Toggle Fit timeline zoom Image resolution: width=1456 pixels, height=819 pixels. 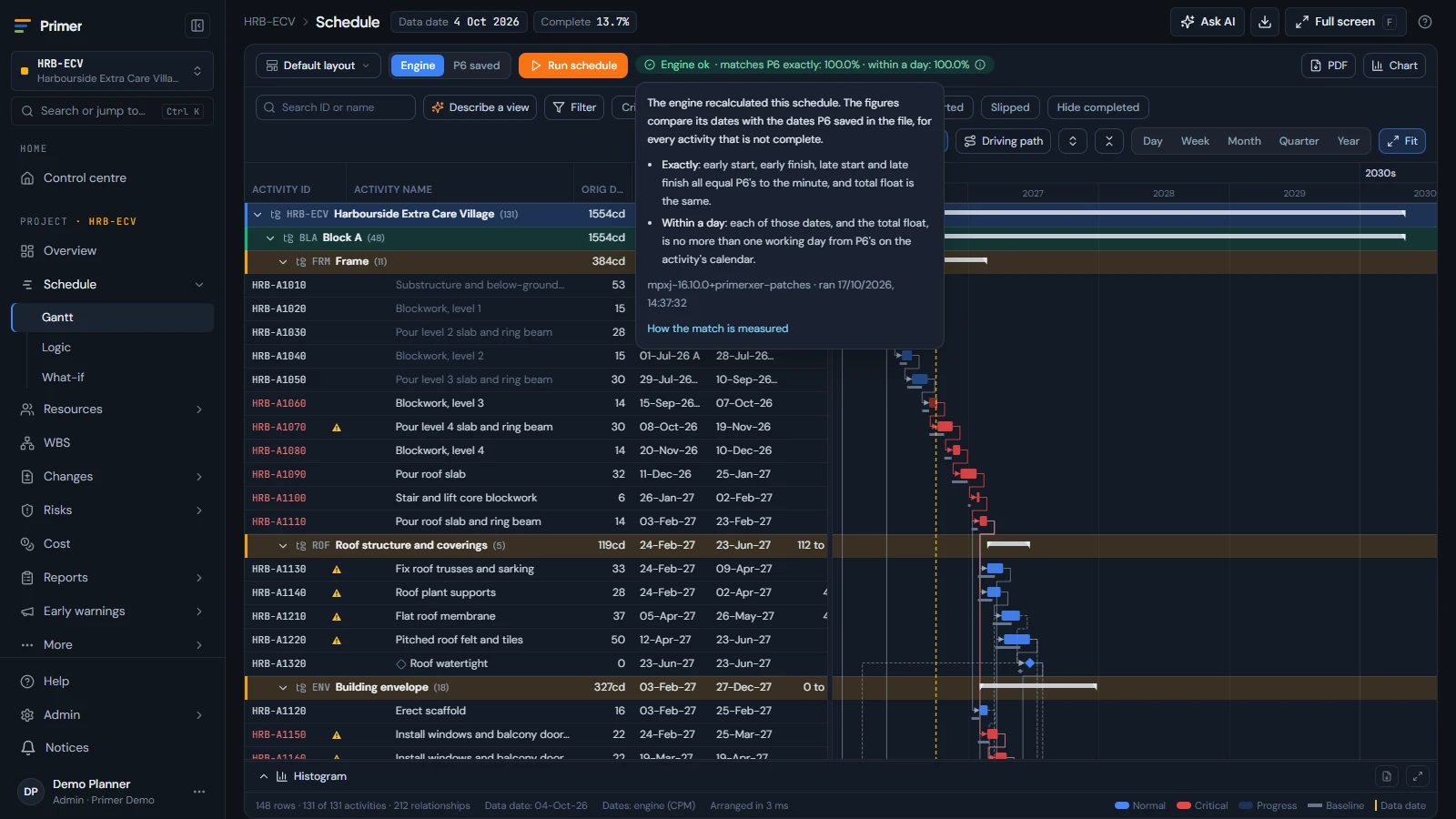(1402, 141)
